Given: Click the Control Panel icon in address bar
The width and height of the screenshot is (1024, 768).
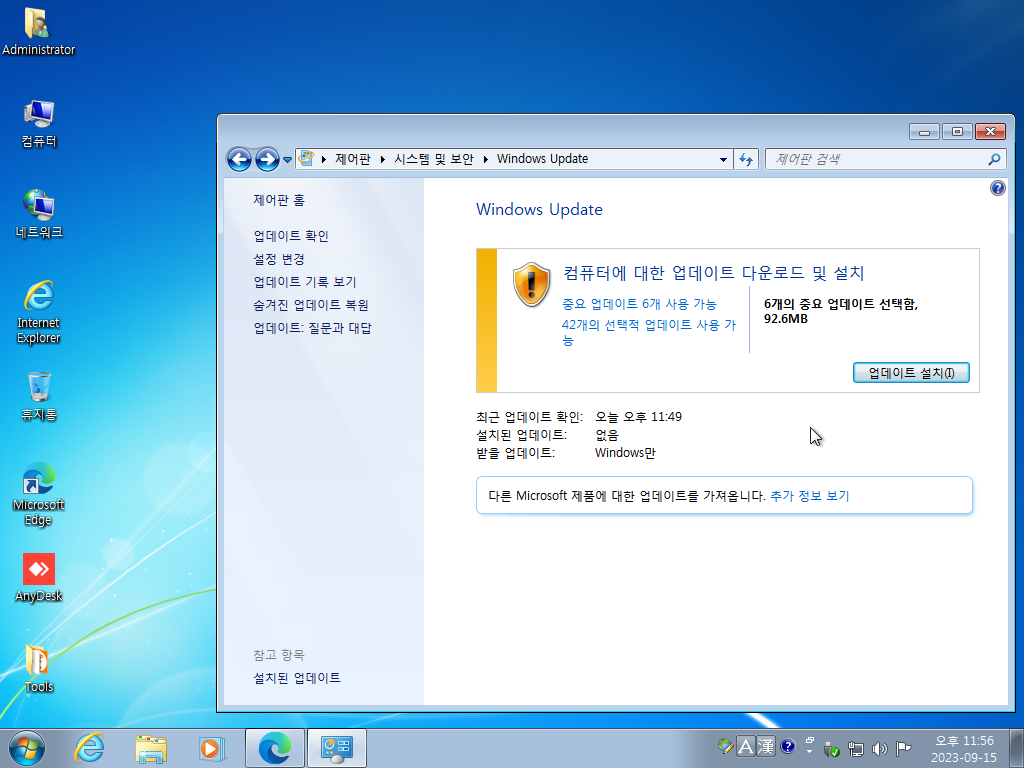Looking at the screenshot, I should tap(306, 158).
